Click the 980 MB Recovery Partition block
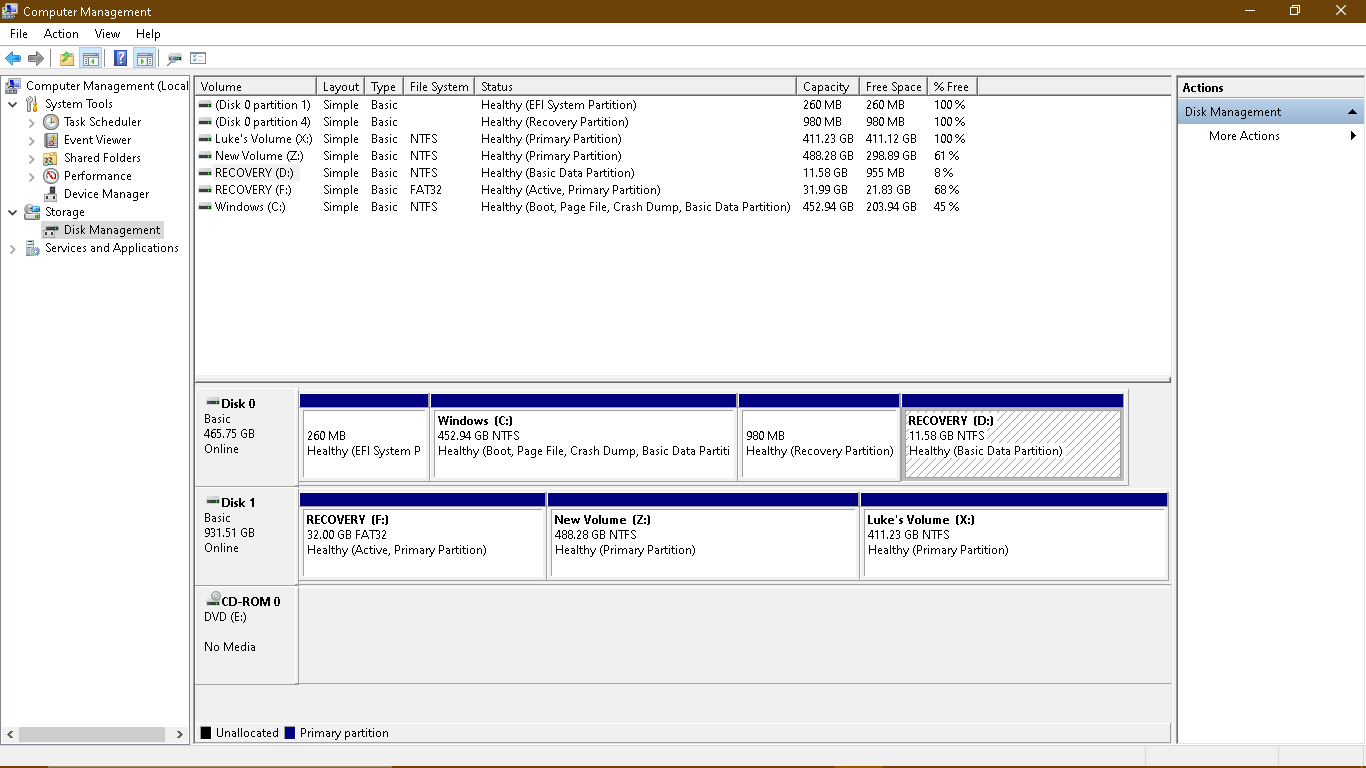Screen dimensions: 1366x768 coord(819,436)
